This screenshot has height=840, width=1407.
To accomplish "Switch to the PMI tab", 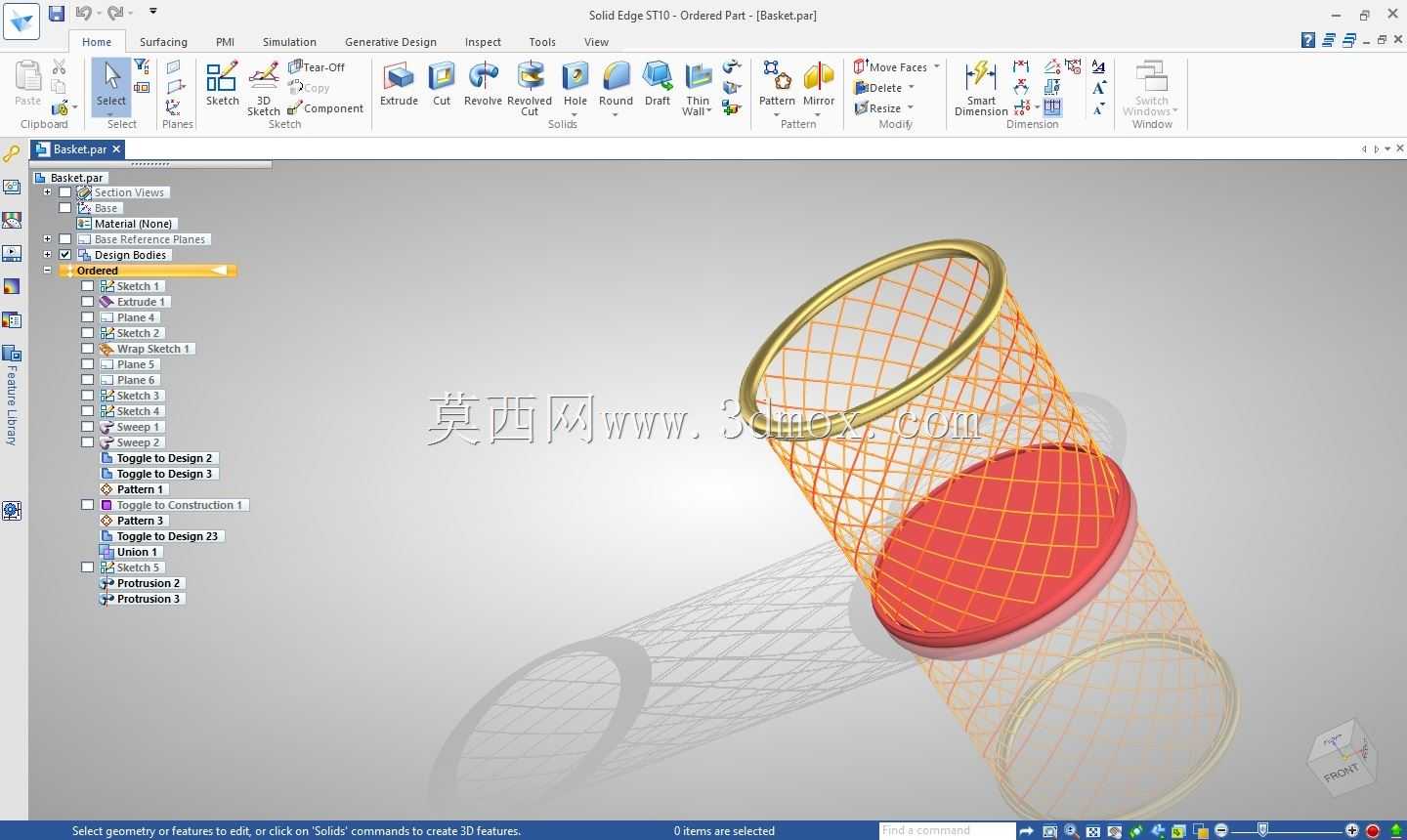I will pyautogui.click(x=225, y=42).
